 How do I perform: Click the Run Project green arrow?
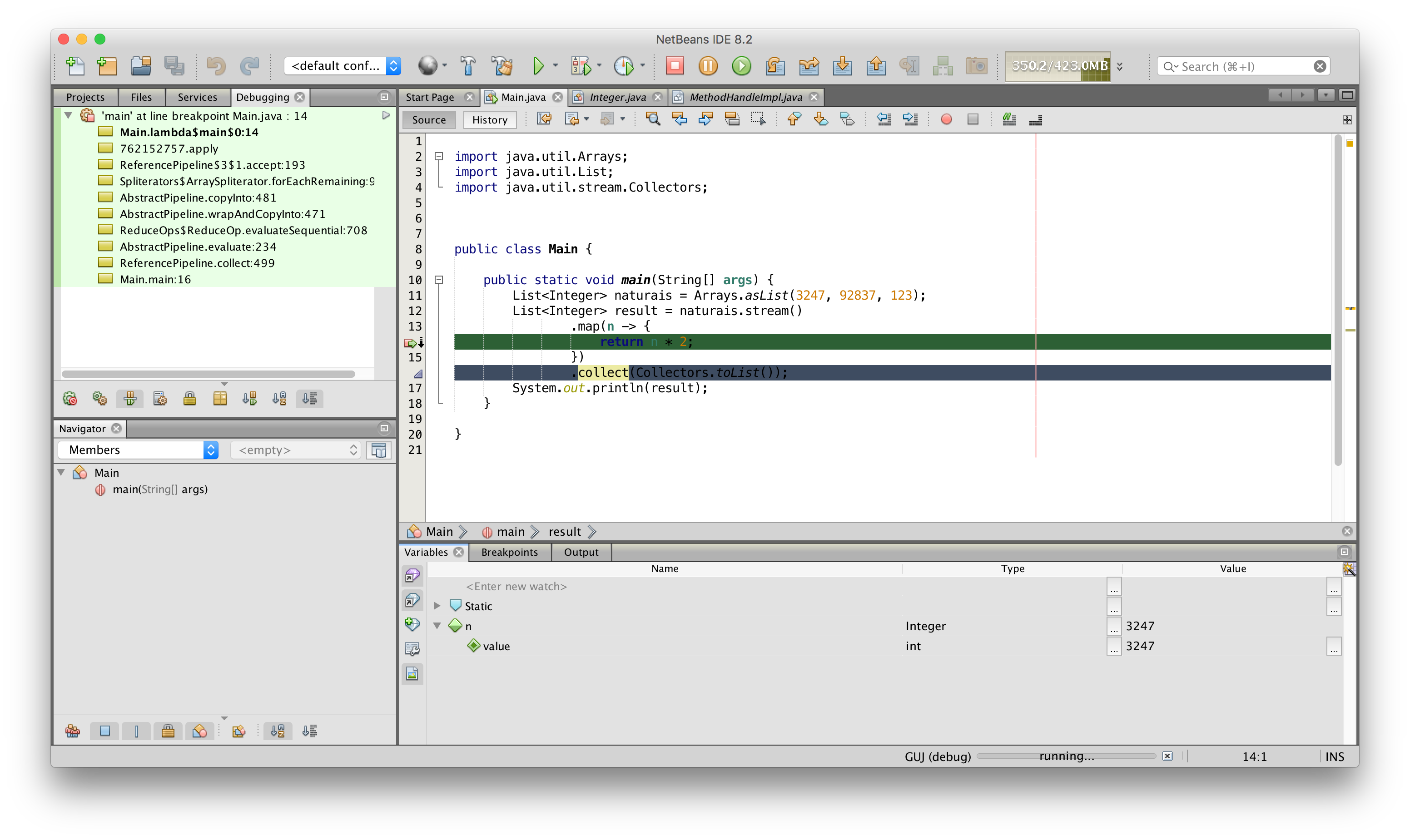pos(539,66)
